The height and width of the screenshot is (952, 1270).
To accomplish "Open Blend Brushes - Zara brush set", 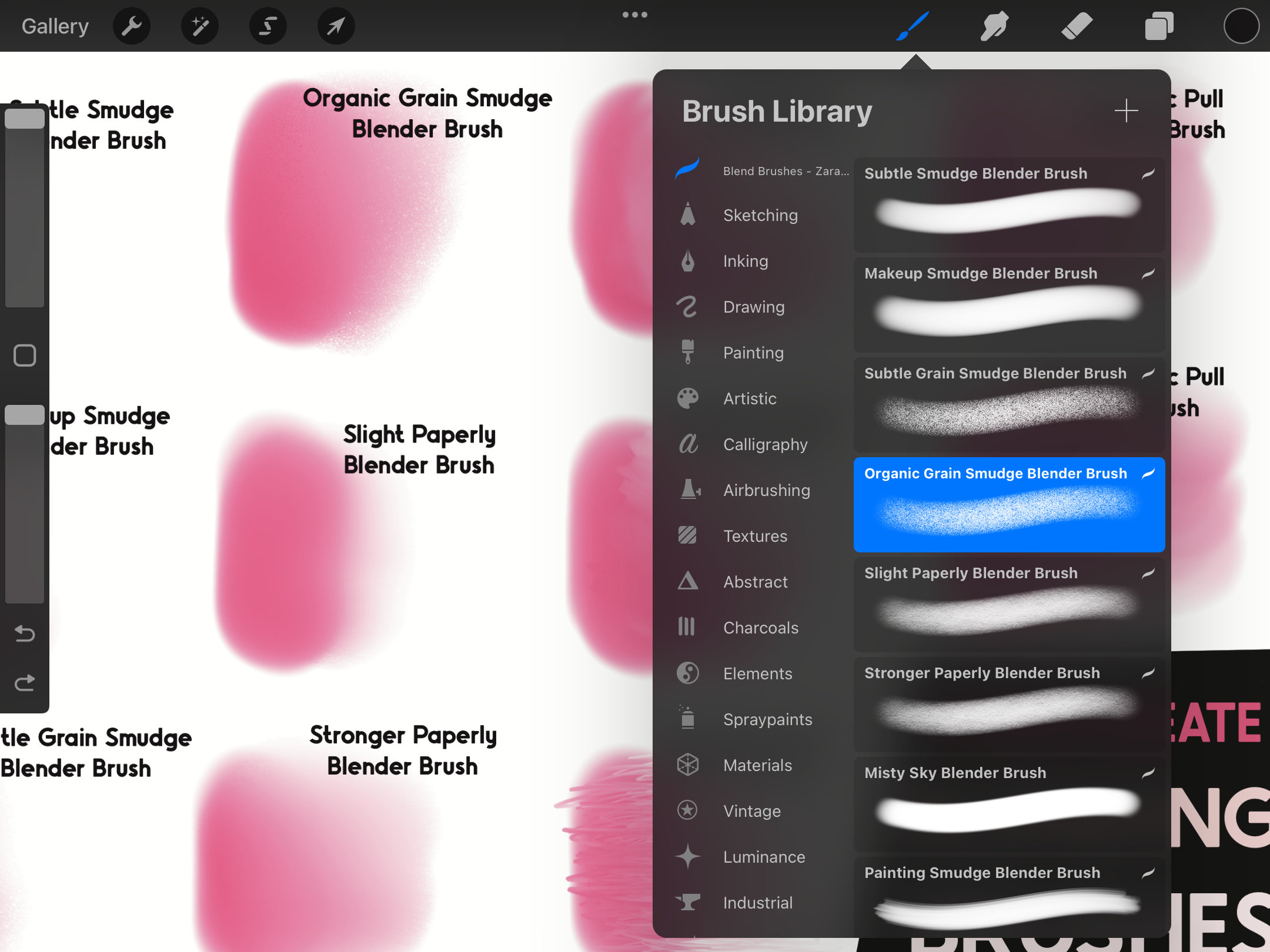I will tap(762, 170).
